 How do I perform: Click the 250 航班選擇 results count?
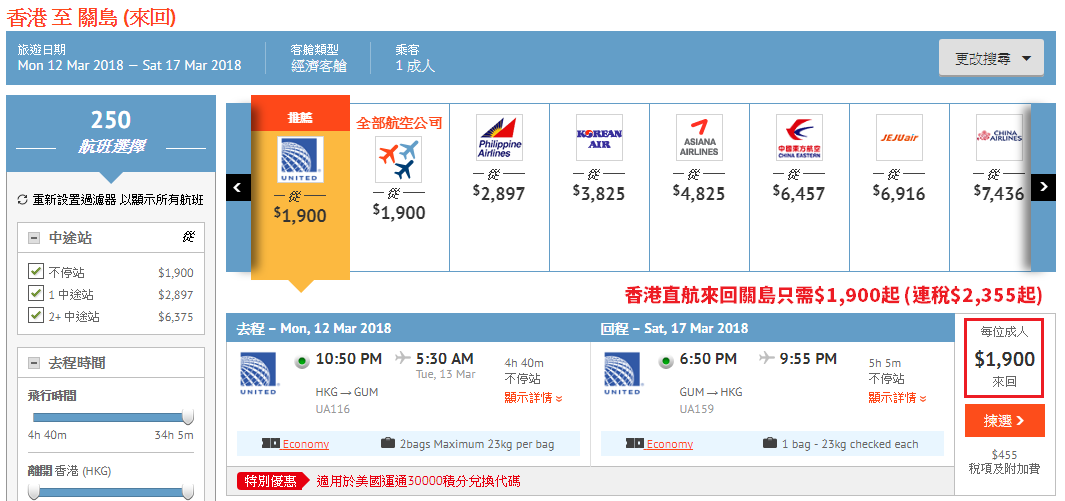111,133
